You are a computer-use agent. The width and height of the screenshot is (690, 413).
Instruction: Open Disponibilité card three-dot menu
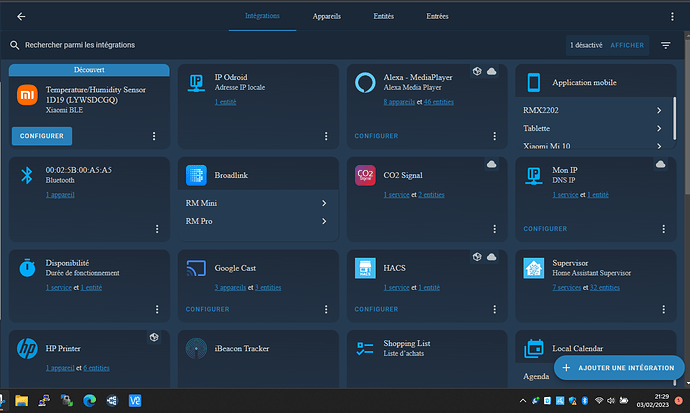157,309
